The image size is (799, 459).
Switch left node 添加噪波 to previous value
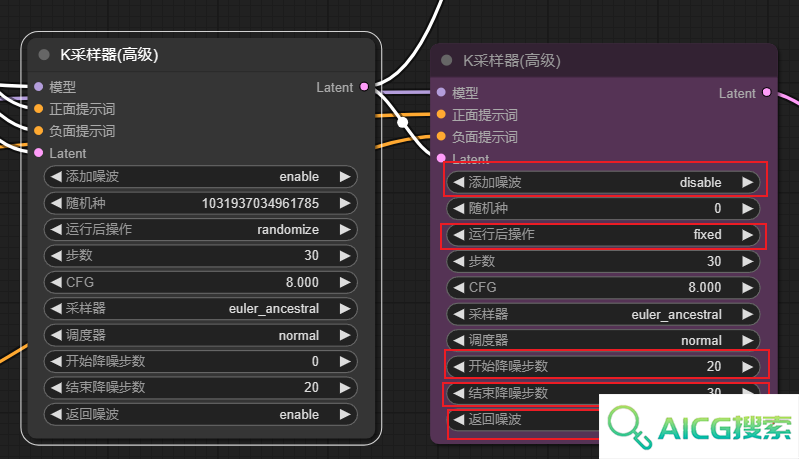pyautogui.click(x=56, y=176)
